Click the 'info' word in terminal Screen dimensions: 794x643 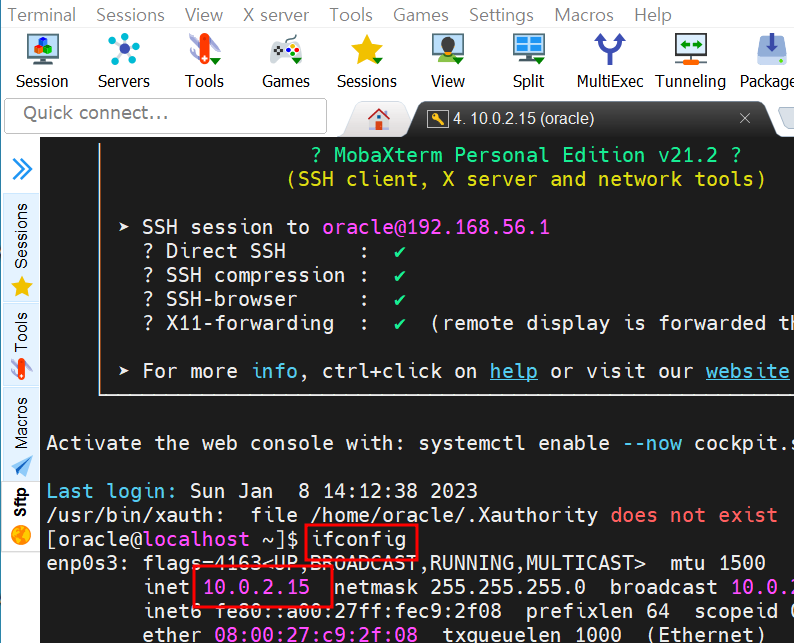click(x=274, y=371)
